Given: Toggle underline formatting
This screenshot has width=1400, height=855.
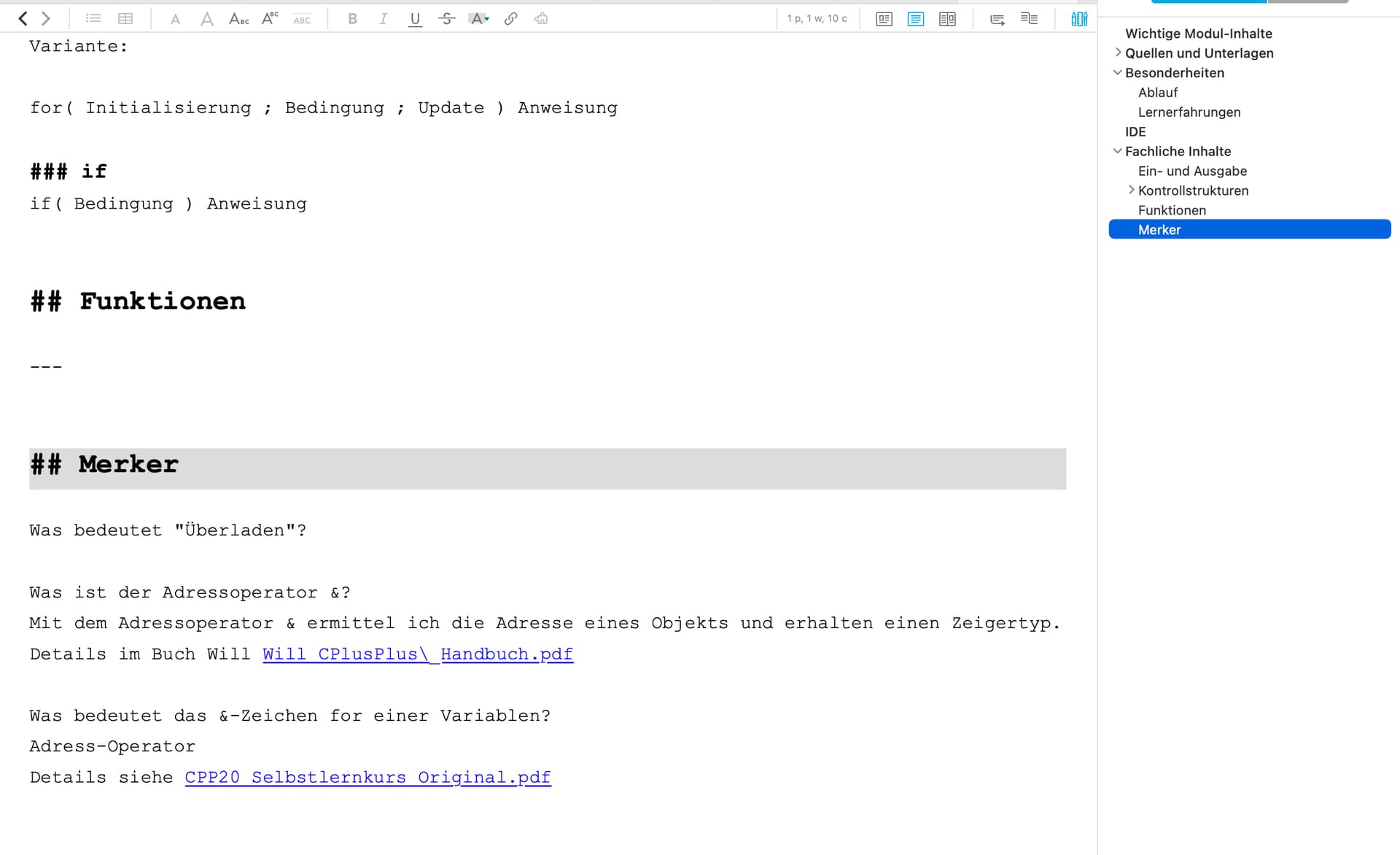Looking at the screenshot, I should click(x=415, y=19).
